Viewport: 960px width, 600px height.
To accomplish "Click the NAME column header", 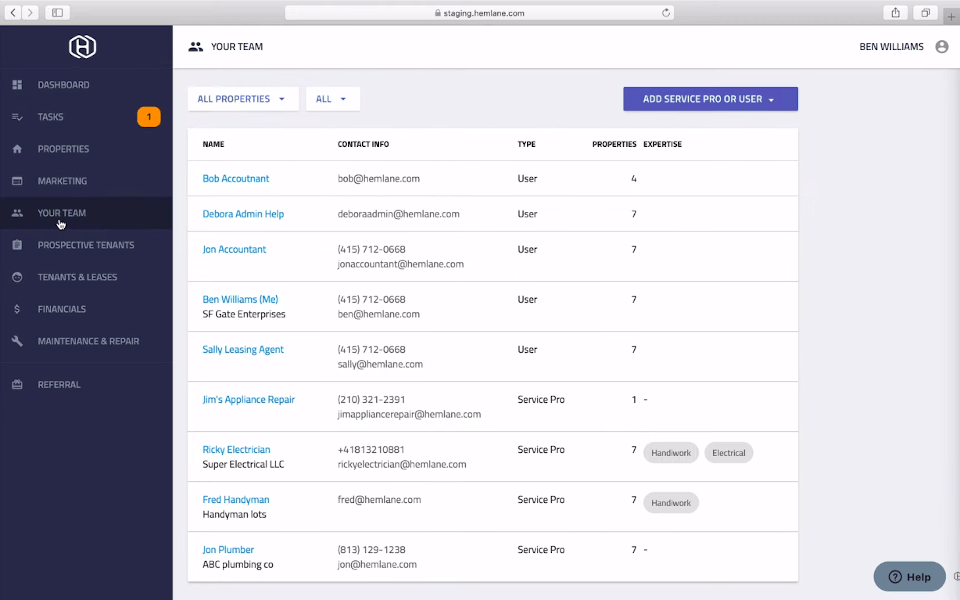I will (x=214, y=144).
